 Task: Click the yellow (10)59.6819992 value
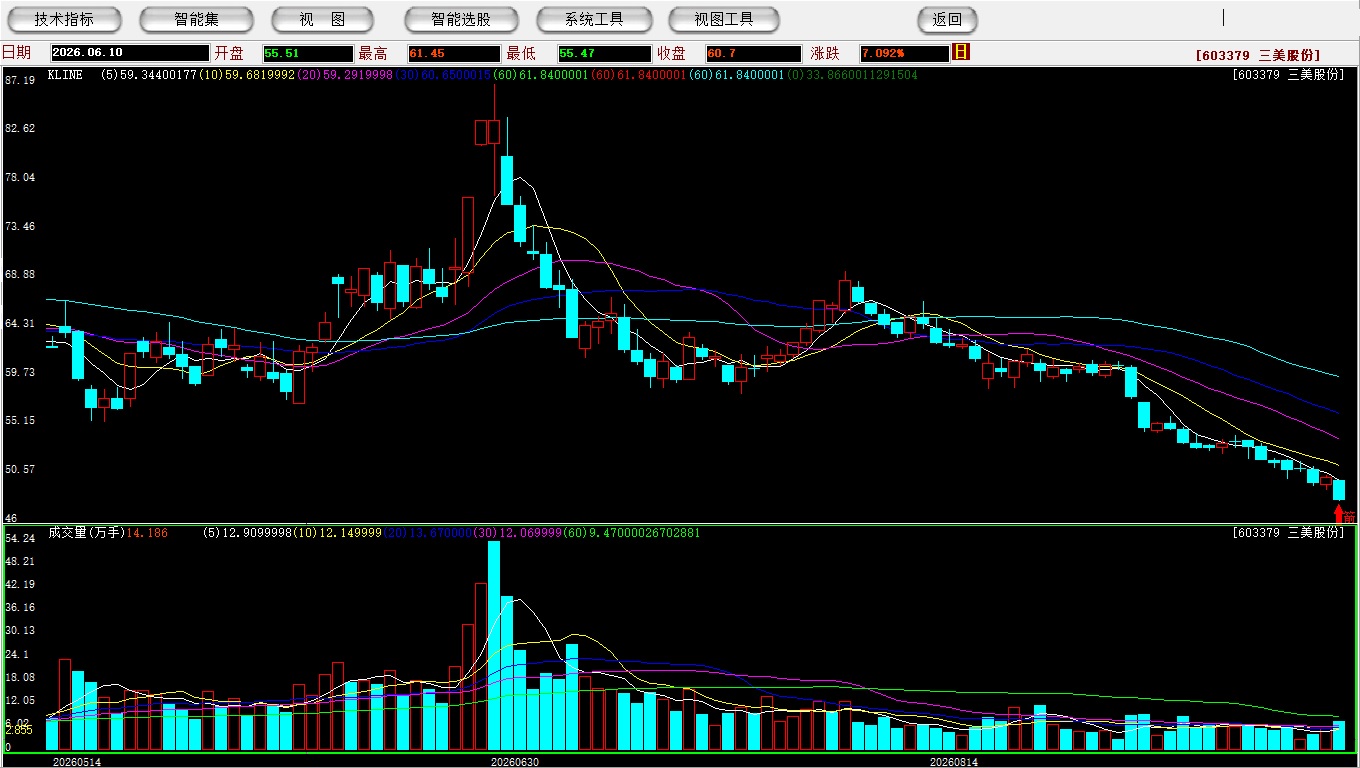[246, 74]
